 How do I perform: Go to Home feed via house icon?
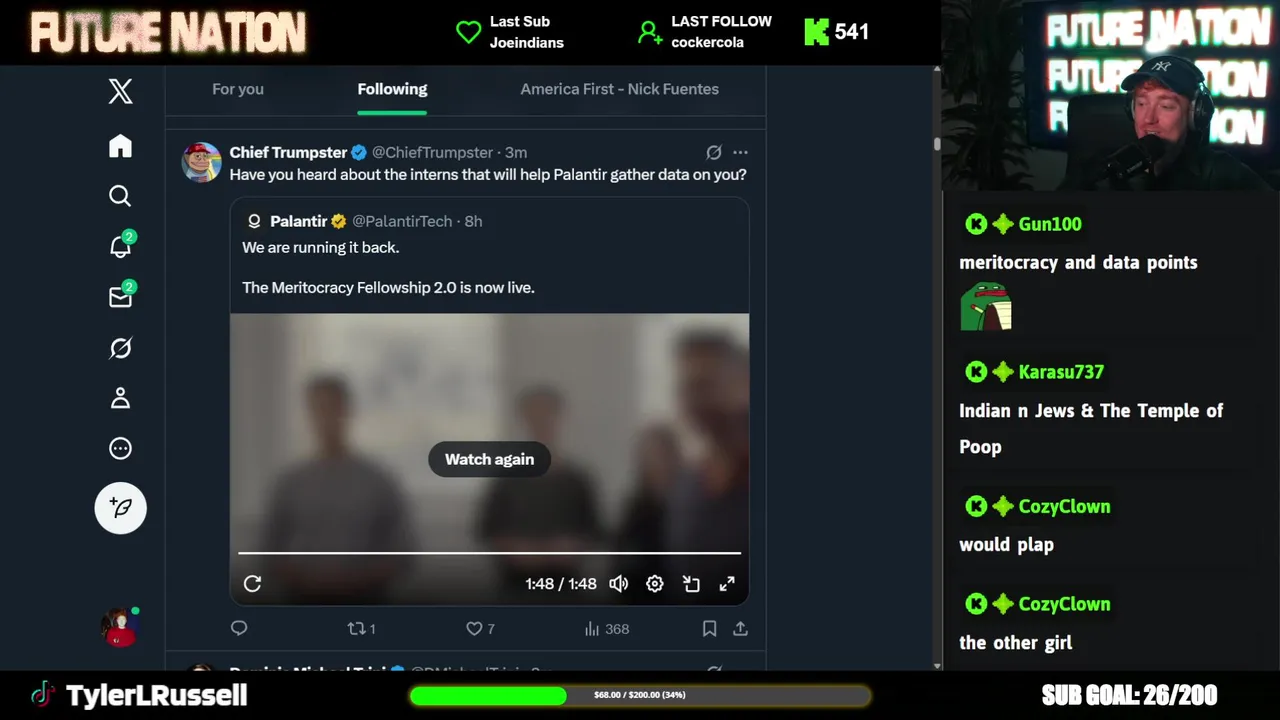pyautogui.click(x=120, y=146)
